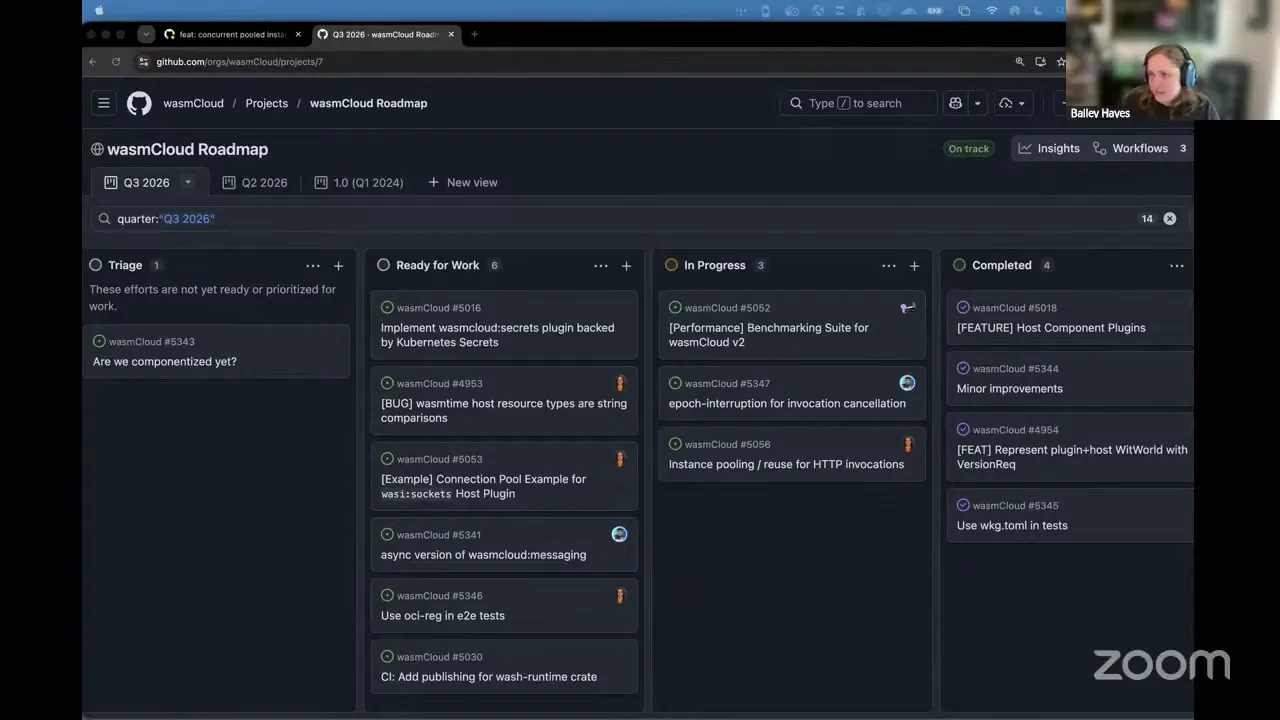The width and height of the screenshot is (1280, 720).
Task: Expand the Copilot options dropdown arrow
Action: point(977,103)
